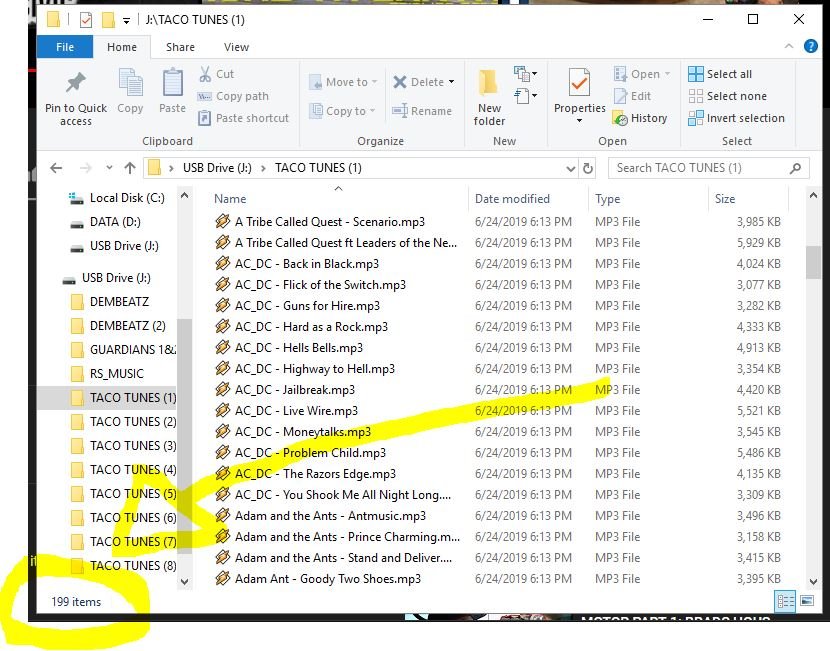830x651 pixels.
Task: Open the File menu tab
Action: [x=65, y=47]
